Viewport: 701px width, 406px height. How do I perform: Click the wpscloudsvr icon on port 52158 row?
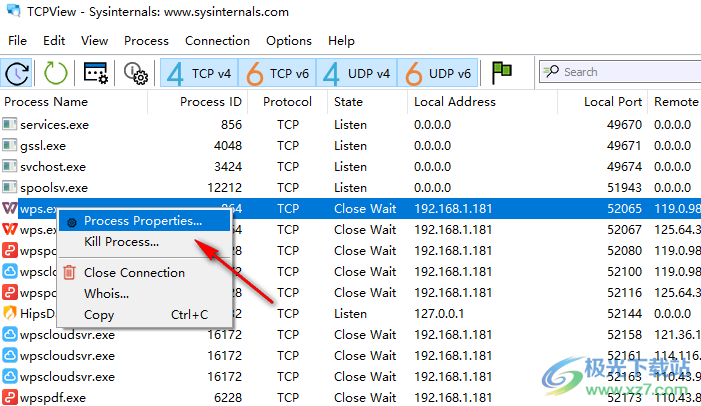(x=9, y=334)
